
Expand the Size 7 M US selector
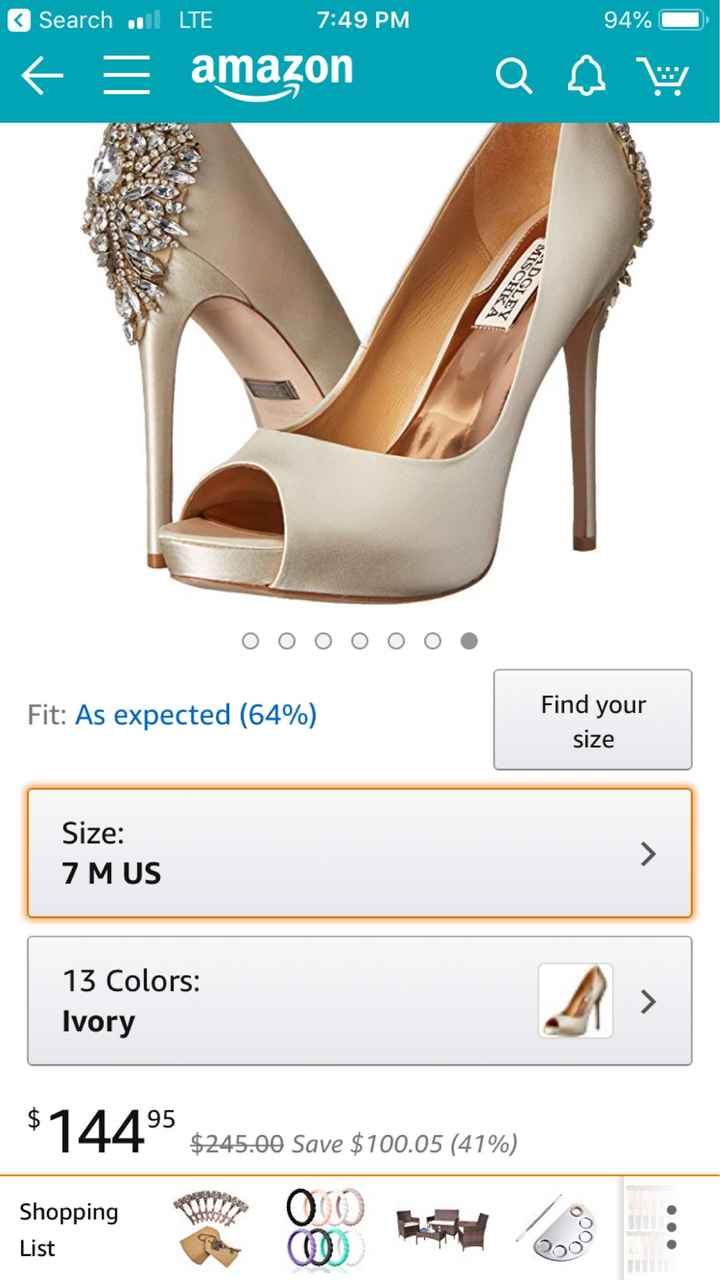[360, 853]
